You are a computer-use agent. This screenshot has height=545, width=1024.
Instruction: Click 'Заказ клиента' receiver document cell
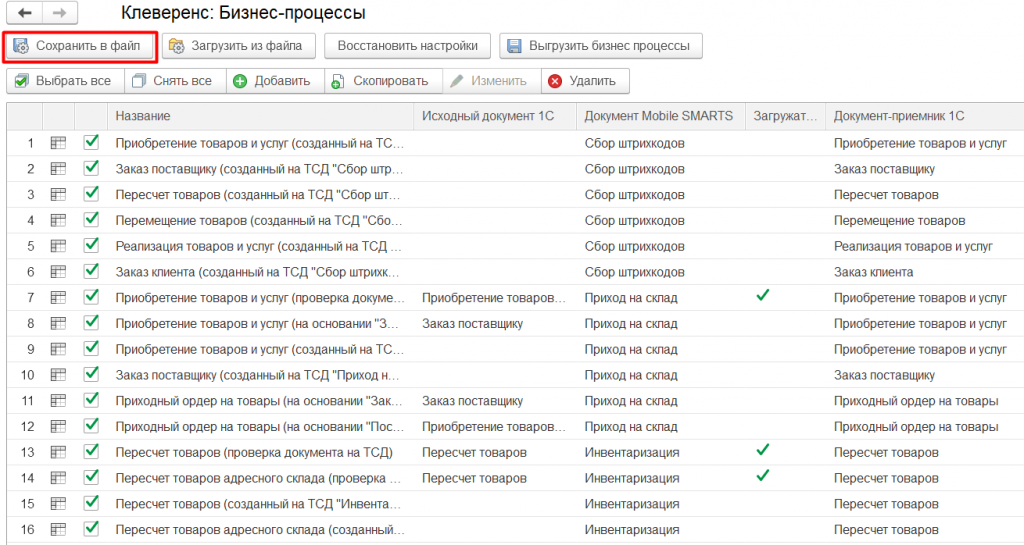[873, 272]
